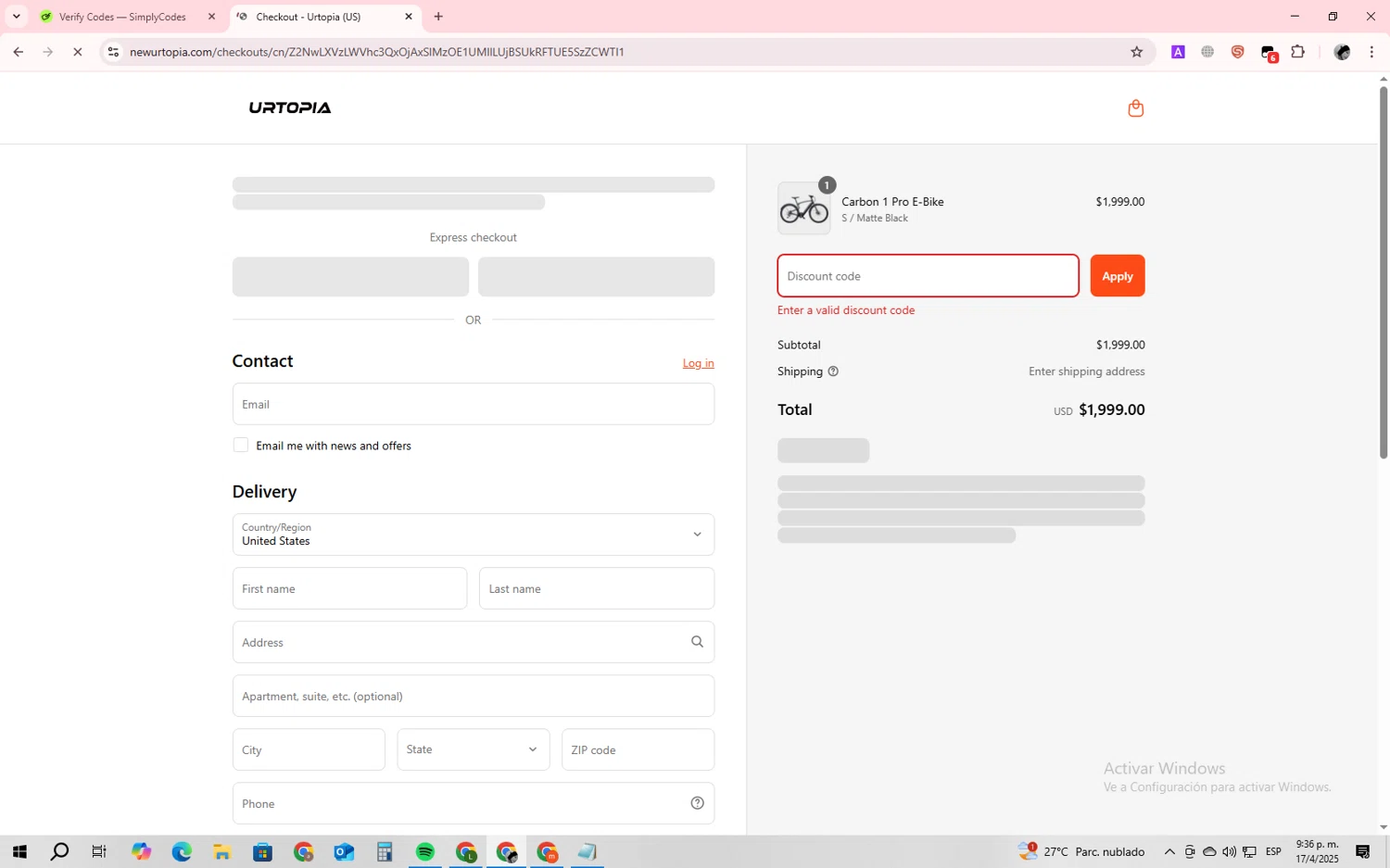Click the Email input field

click(474, 404)
